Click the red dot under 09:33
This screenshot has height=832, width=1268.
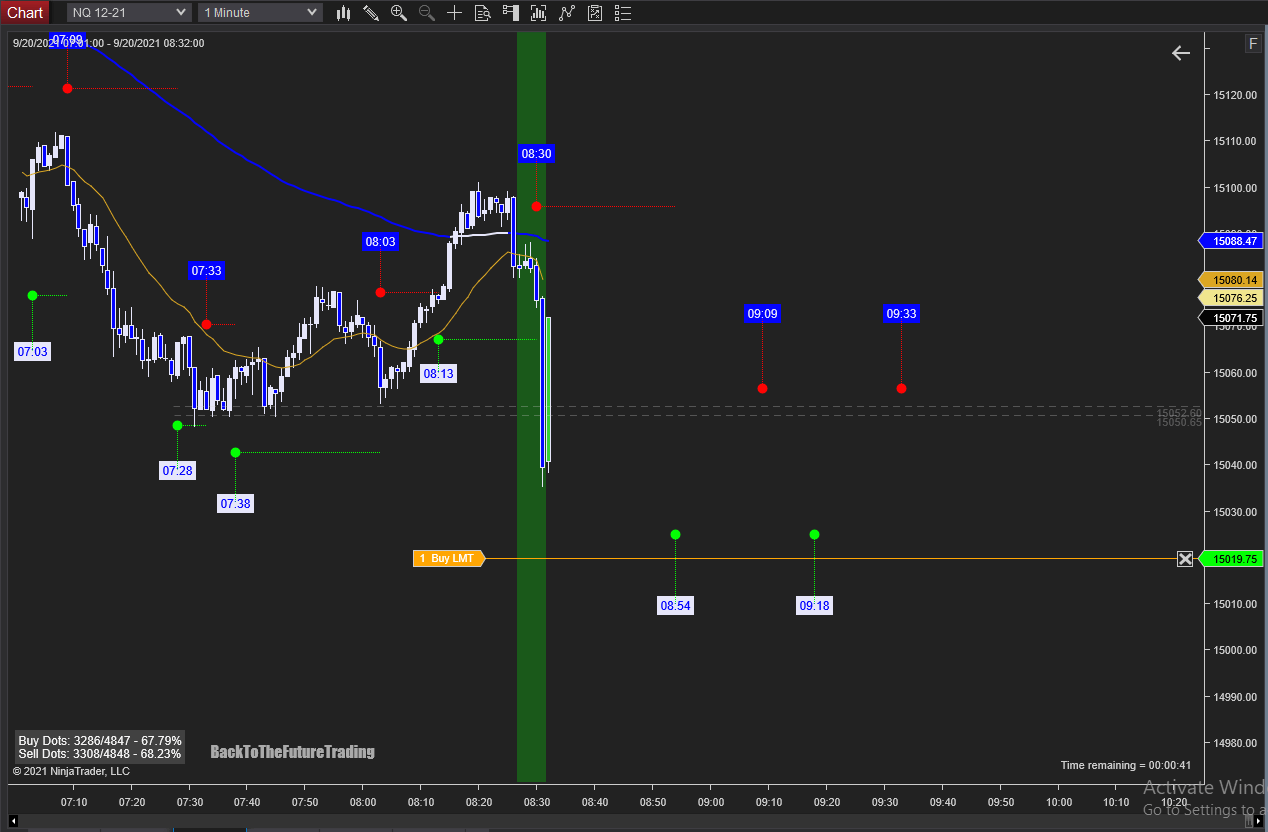click(x=901, y=388)
